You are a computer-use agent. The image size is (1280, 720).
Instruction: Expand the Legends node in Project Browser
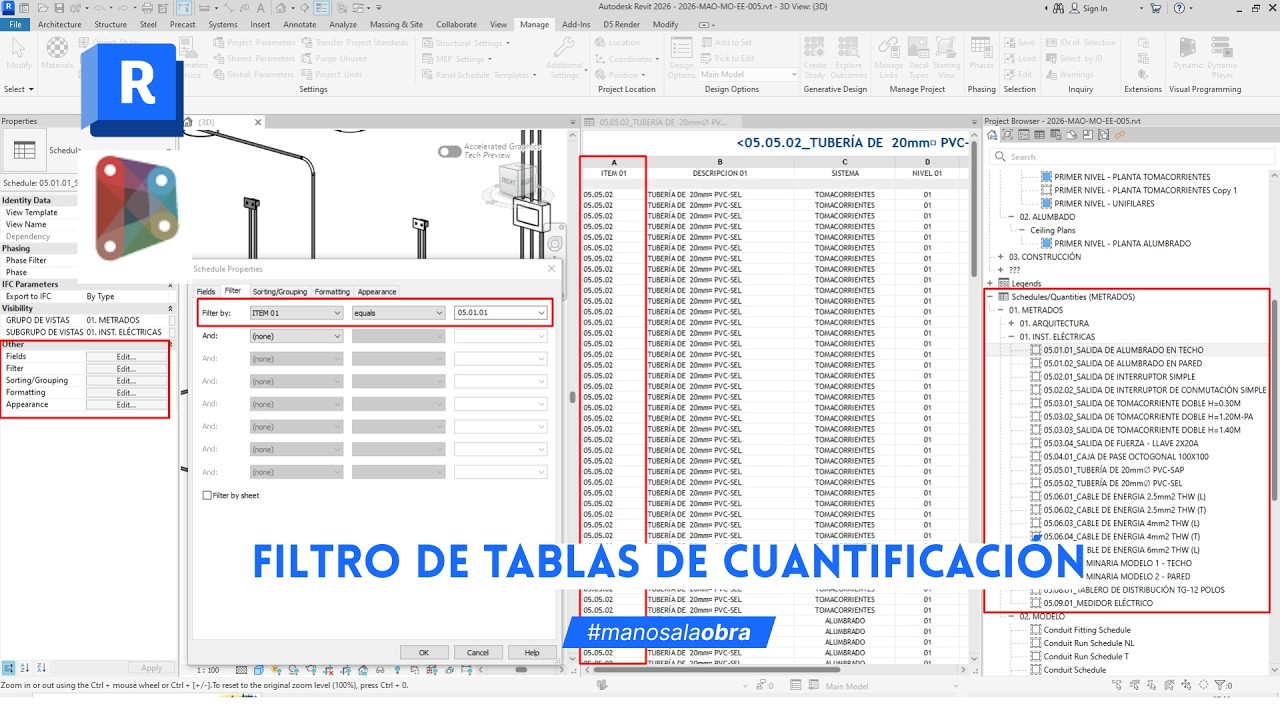tap(989, 283)
